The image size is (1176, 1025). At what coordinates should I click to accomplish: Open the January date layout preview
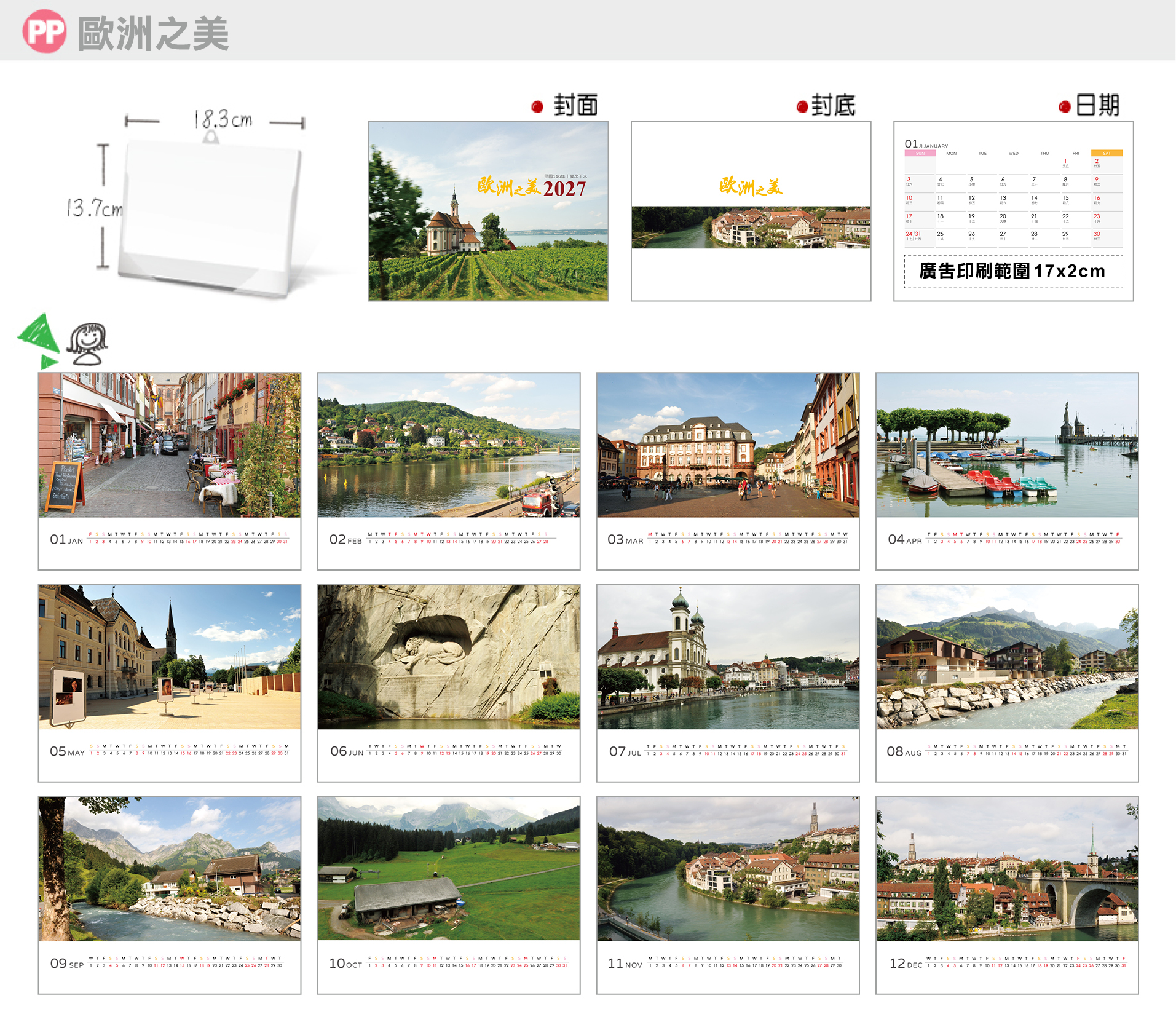tap(1014, 211)
